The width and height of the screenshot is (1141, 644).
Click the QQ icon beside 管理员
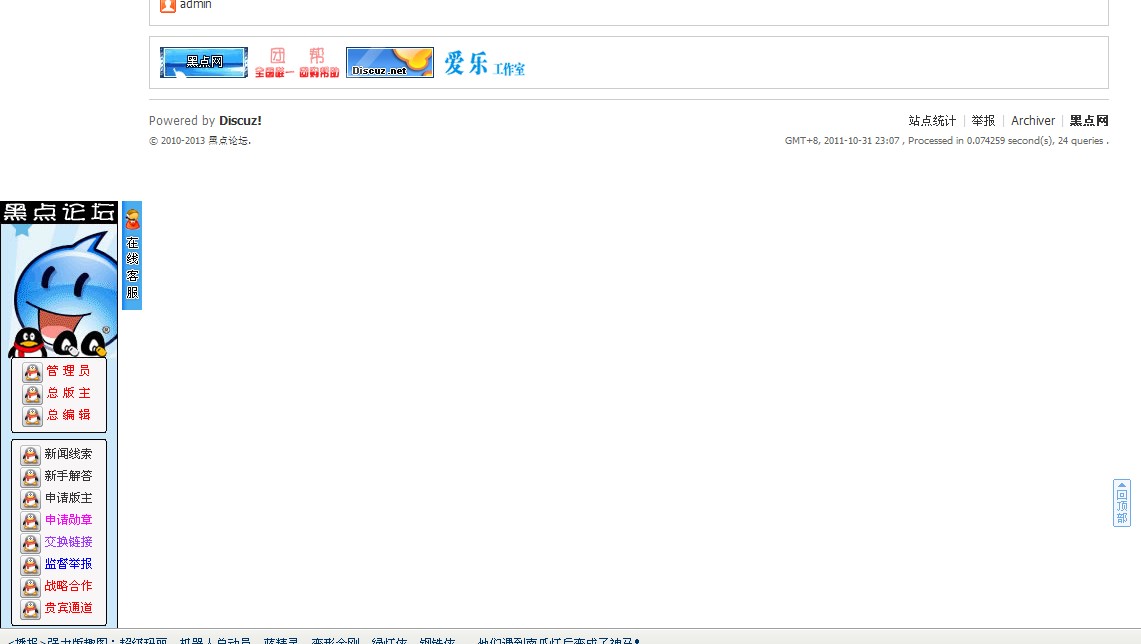pyautogui.click(x=32, y=372)
